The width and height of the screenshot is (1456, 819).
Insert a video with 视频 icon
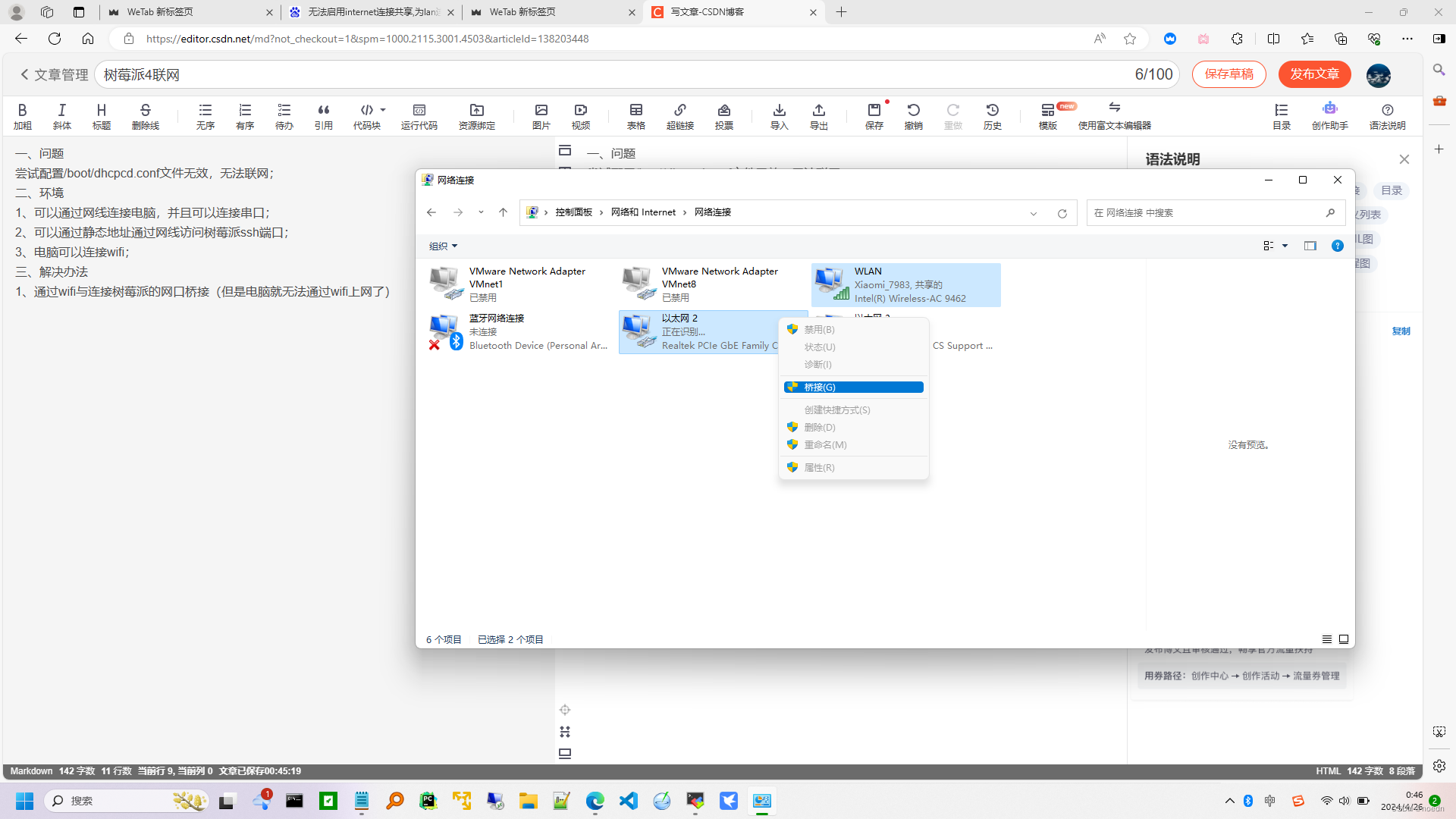[x=581, y=116]
